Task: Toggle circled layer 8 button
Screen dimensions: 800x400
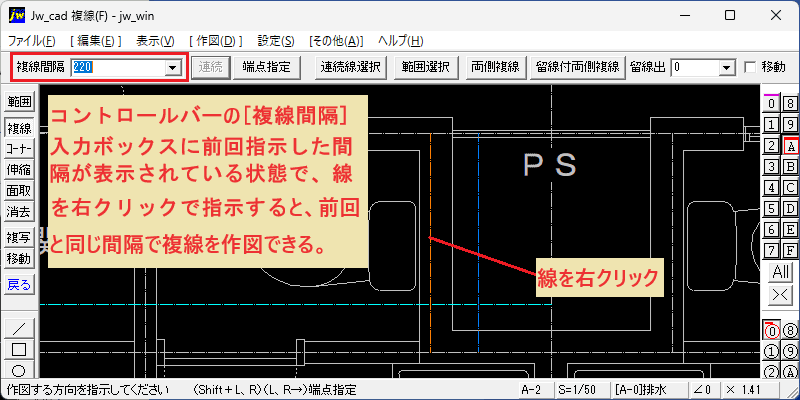Action: click(x=790, y=331)
